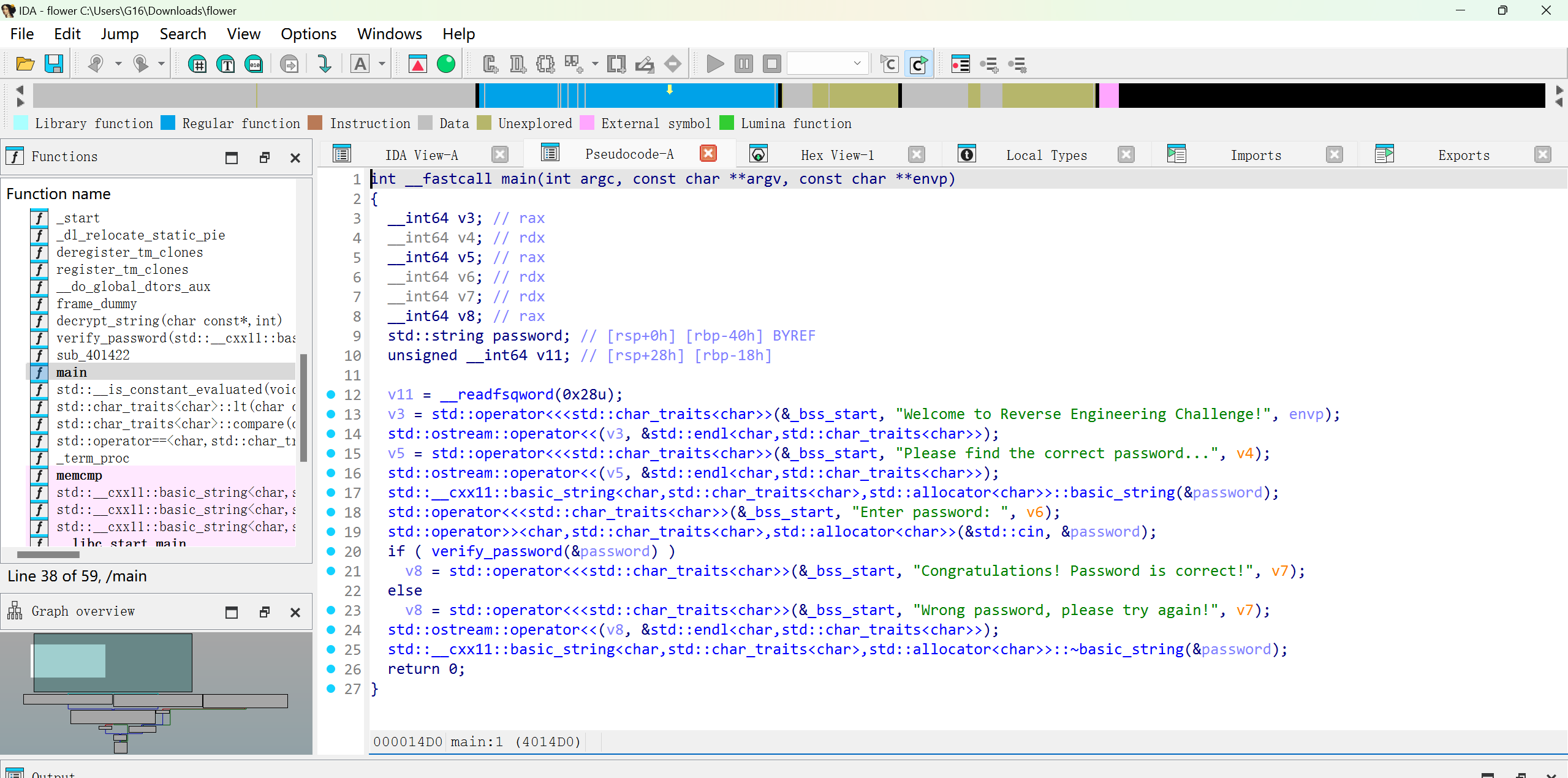Click the green circle toolbar icon
Viewport: 1568px width, 778px height.
click(446, 64)
